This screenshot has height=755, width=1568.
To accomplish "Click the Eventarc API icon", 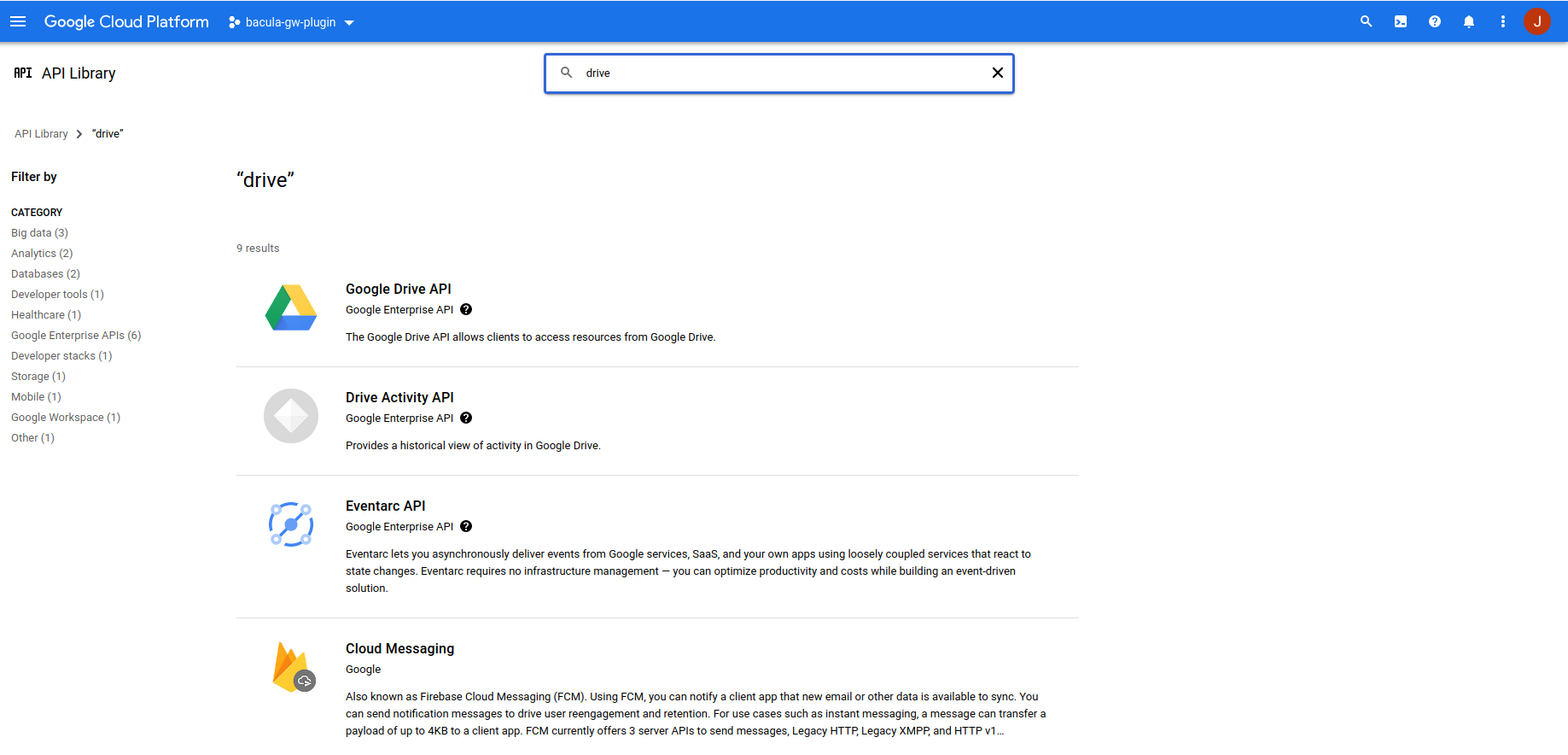I will (x=291, y=524).
